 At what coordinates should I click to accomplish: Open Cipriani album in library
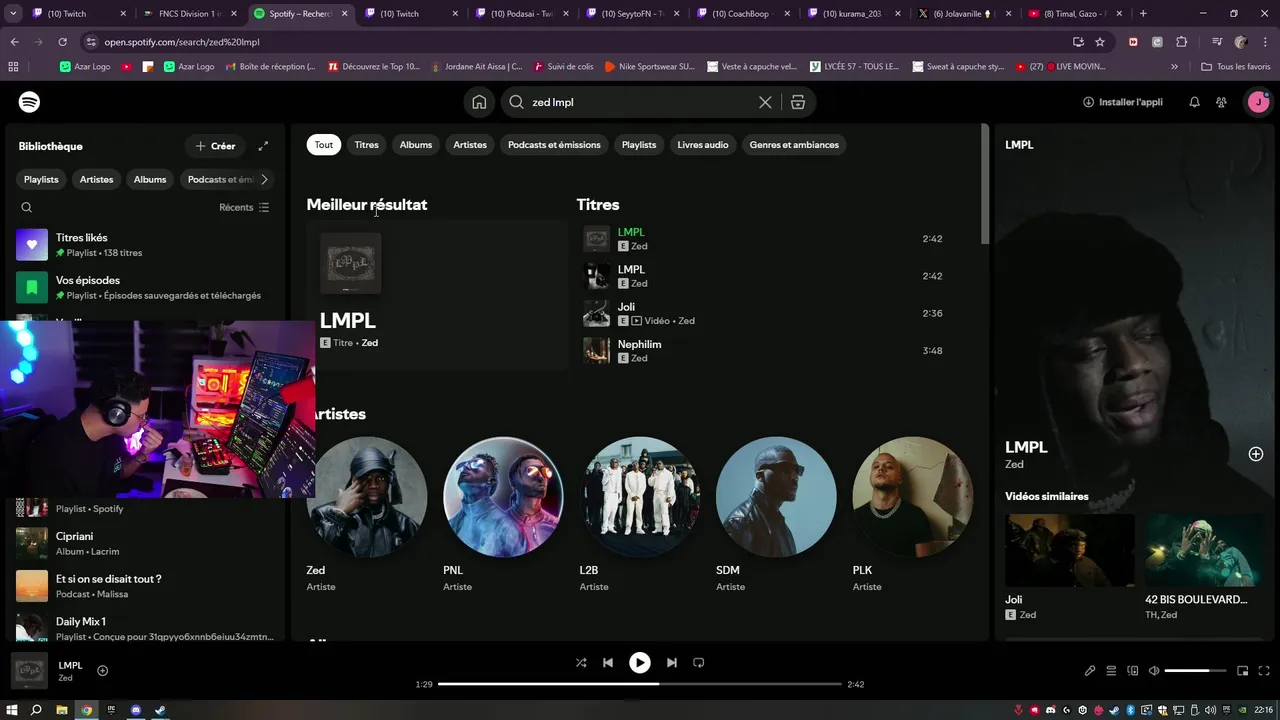click(x=145, y=543)
